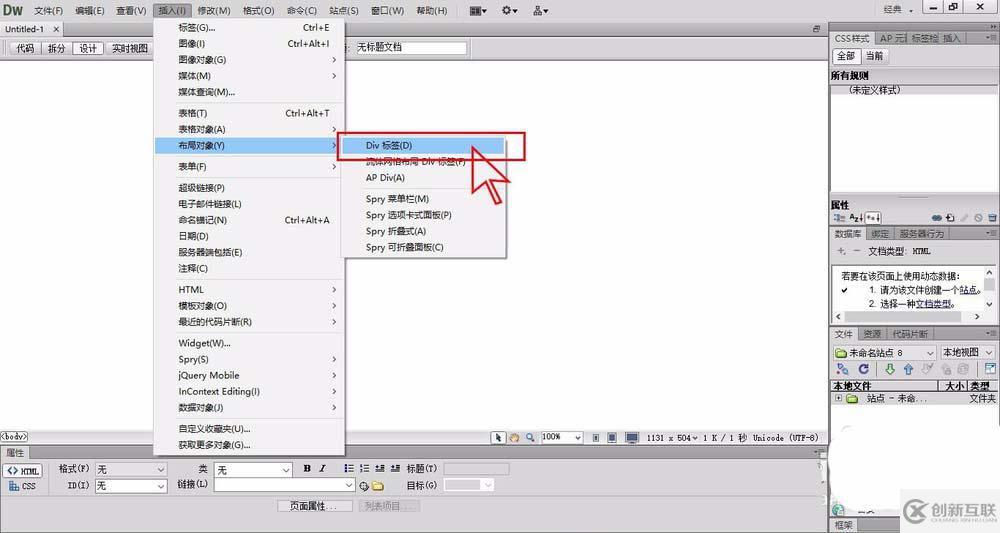Screen dimensions: 1000x533
Task: Click the New CSS Rule icon
Action: (950, 218)
